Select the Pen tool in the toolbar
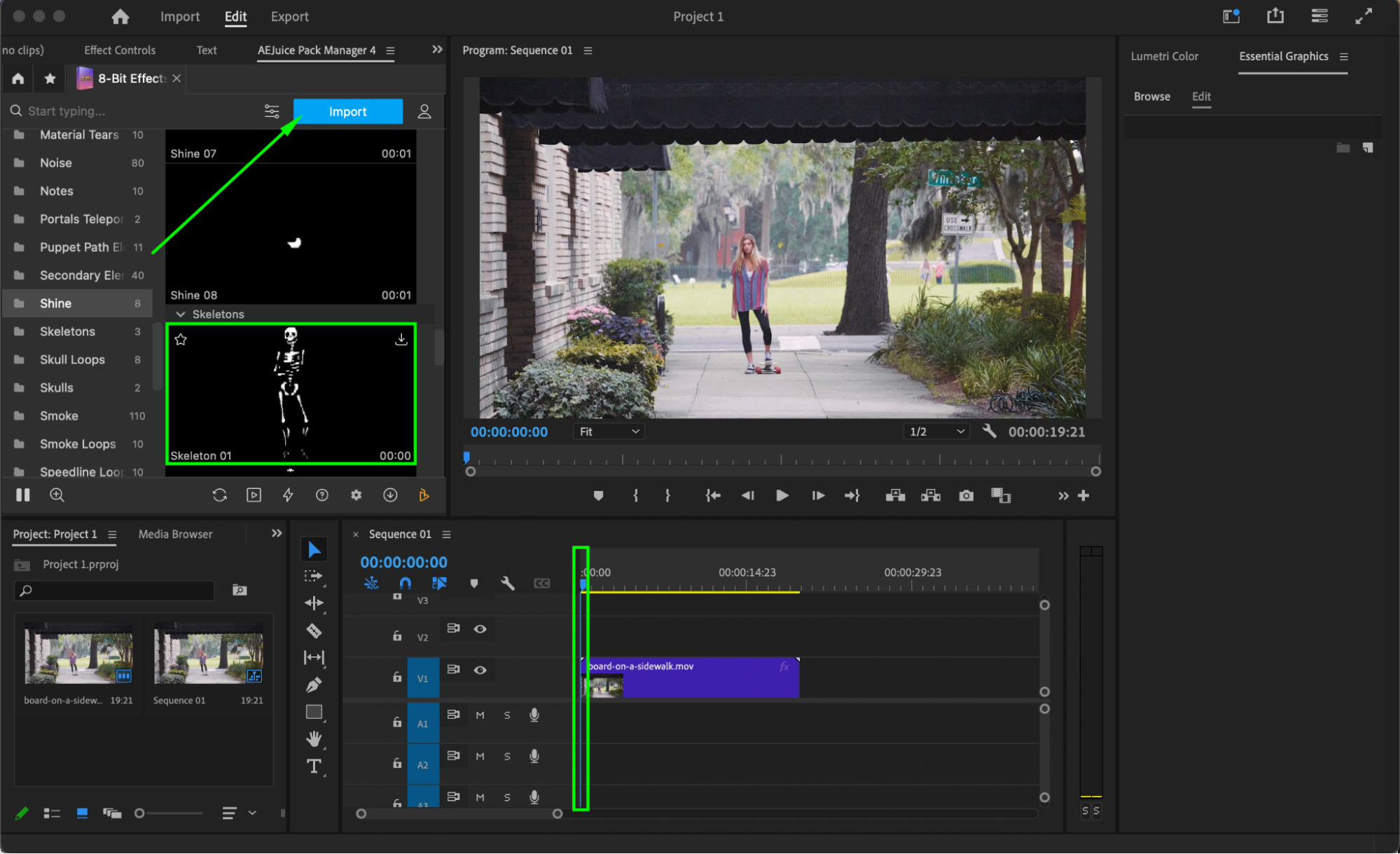This screenshot has width=1400, height=854. (x=314, y=684)
